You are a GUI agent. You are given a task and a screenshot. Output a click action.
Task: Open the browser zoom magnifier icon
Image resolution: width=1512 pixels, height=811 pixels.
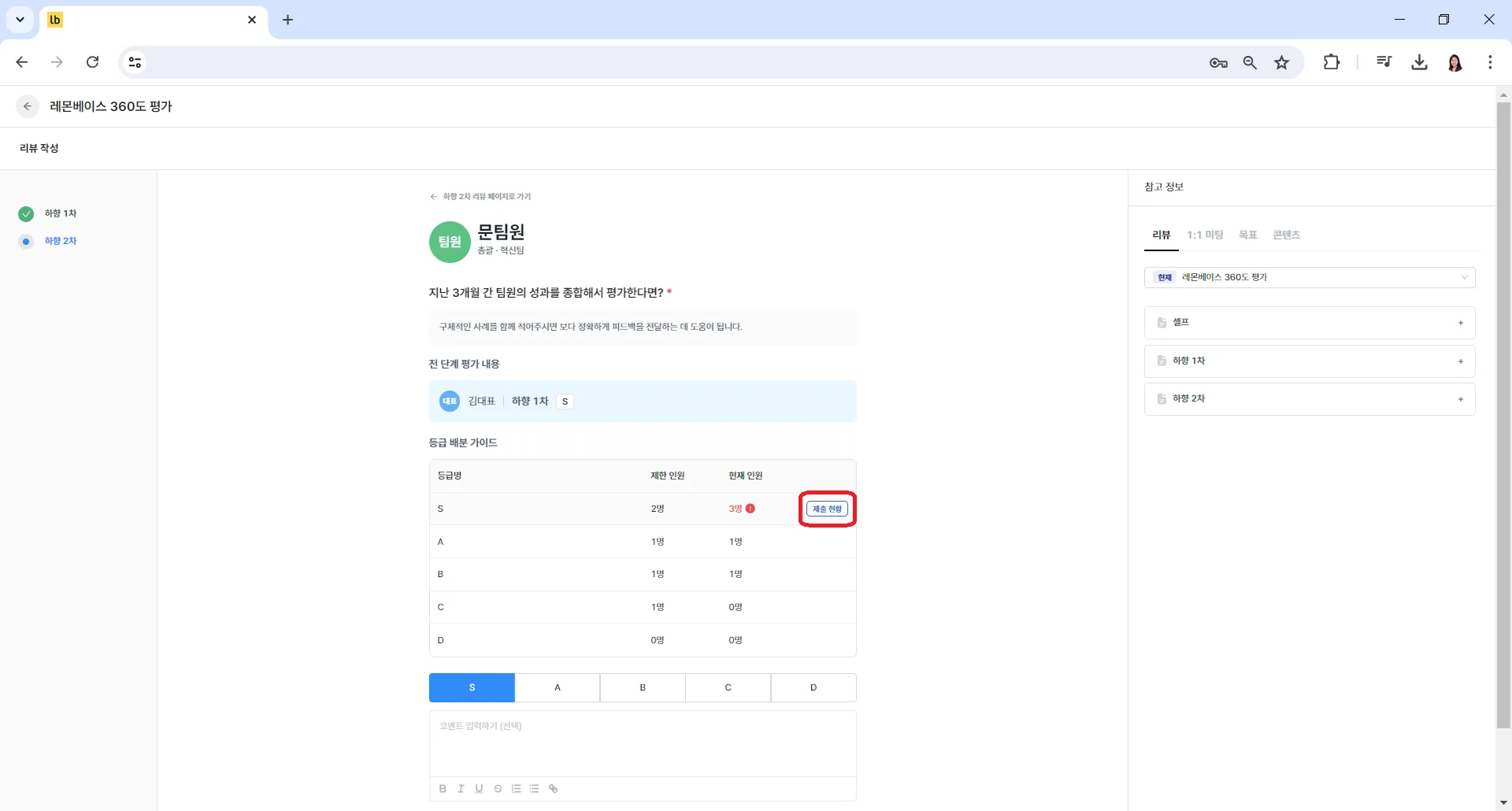click(1250, 62)
